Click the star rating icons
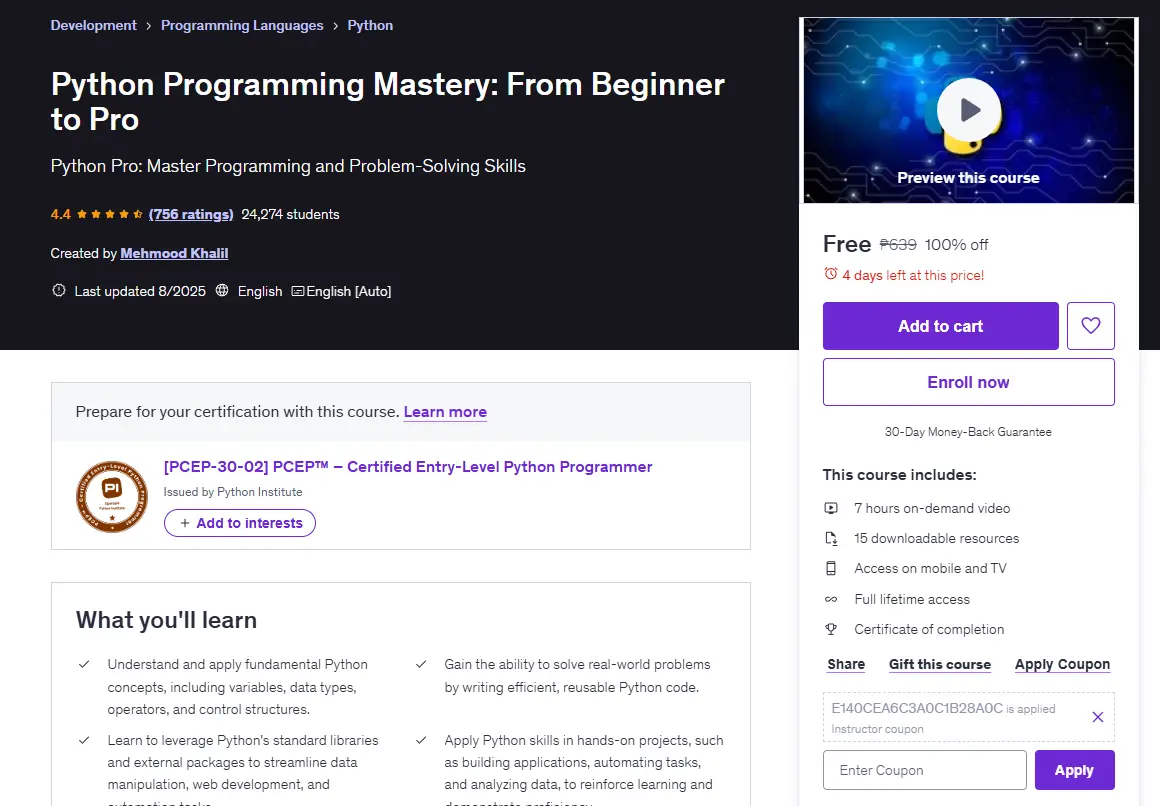This screenshot has width=1160, height=806. 109,214
